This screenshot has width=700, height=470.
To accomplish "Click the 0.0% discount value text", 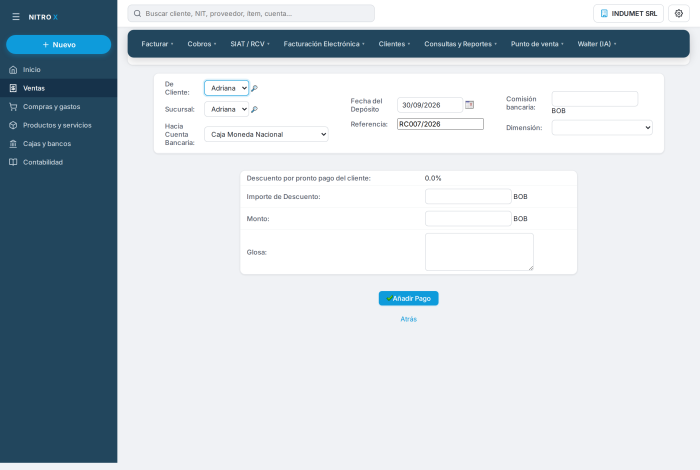I will click(x=433, y=178).
